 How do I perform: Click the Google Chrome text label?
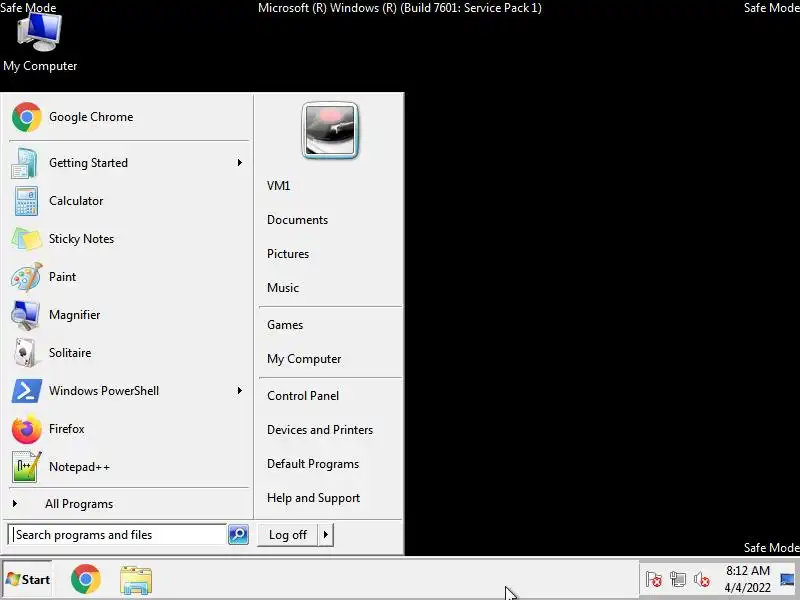(x=91, y=117)
